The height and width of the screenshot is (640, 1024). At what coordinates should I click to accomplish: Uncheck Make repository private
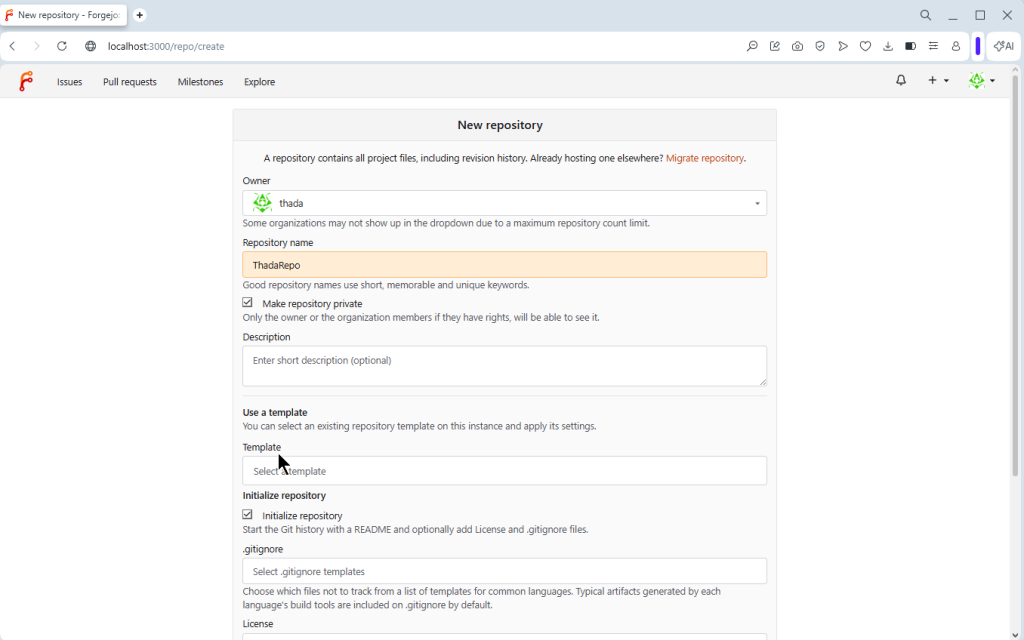tap(248, 303)
